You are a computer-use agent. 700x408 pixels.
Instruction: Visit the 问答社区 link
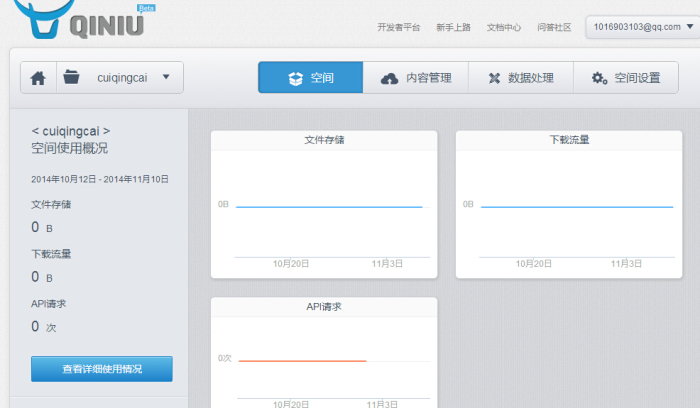pyautogui.click(x=554, y=28)
